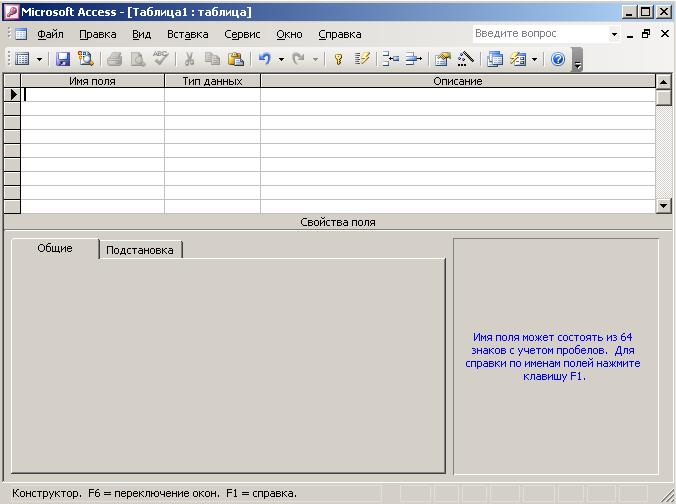This screenshot has height=504, width=676.
Task: Click first row Описание cell
Action: 457,94
